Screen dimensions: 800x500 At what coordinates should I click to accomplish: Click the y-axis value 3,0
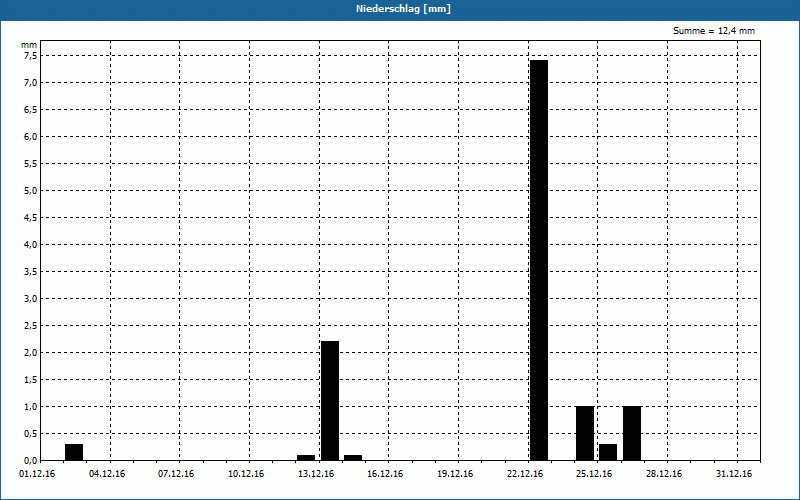[31, 299]
